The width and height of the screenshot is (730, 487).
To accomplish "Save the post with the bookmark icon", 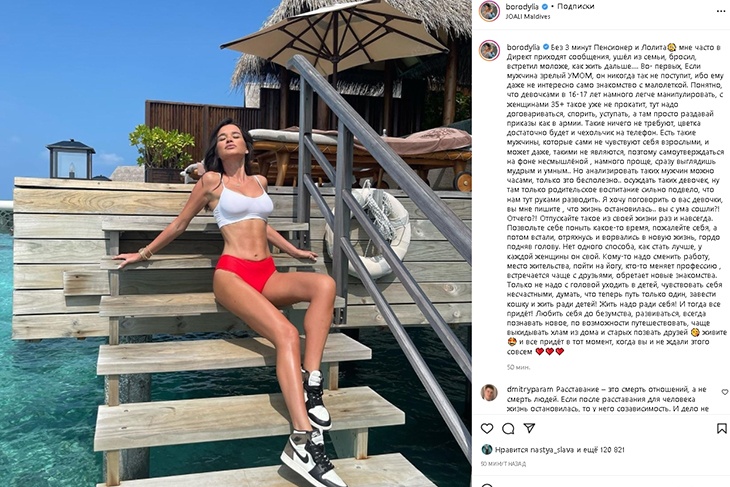I will tap(721, 428).
